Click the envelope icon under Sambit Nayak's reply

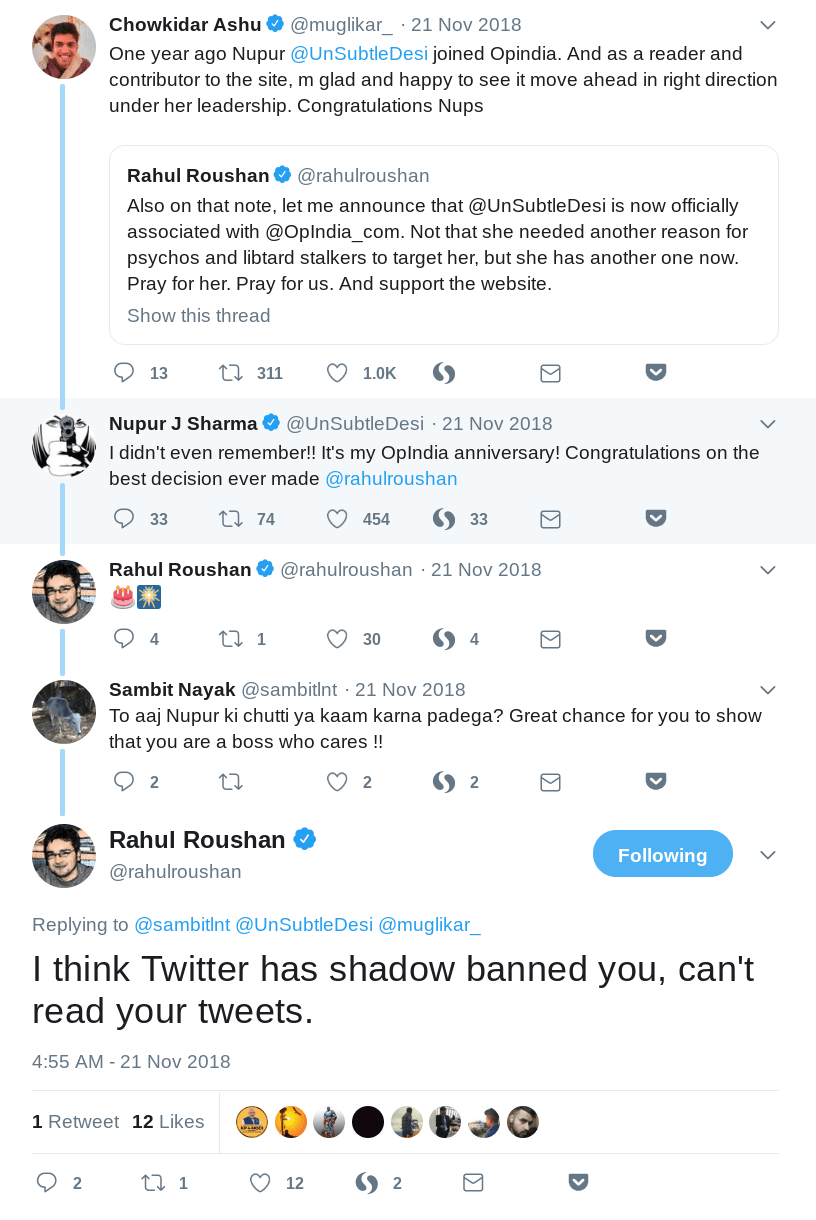550,782
